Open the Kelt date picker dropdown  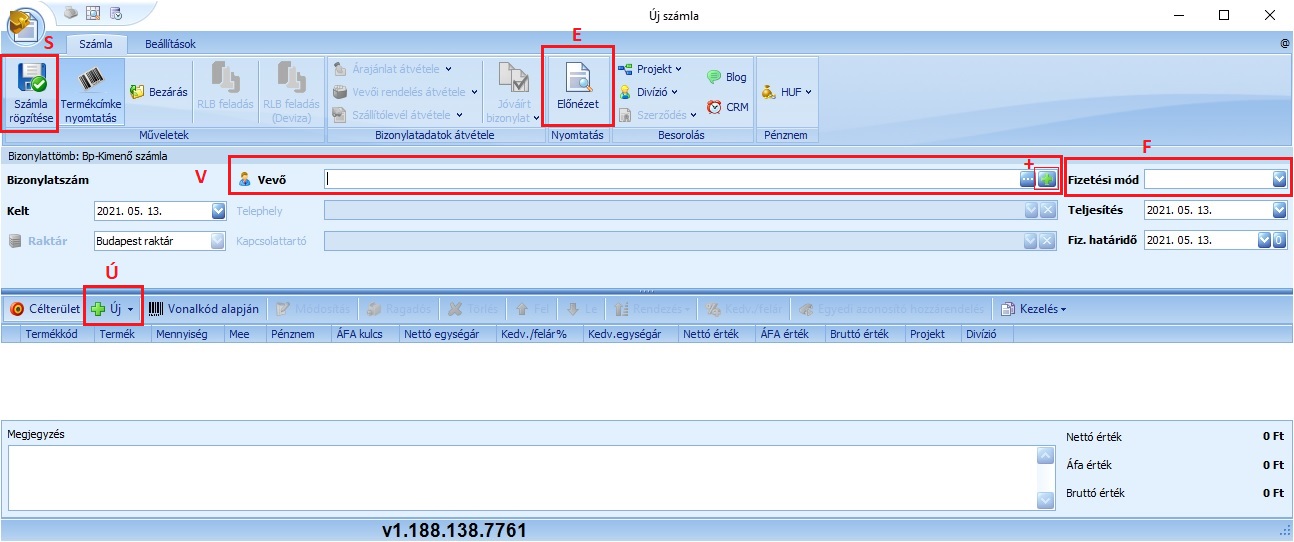[219, 211]
